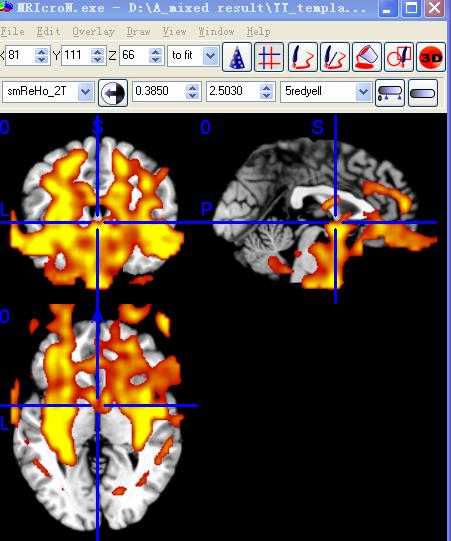The height and width of the screenshot is (541, 451).
Task: Open the Overlay menu
Action: click(94, 32)
